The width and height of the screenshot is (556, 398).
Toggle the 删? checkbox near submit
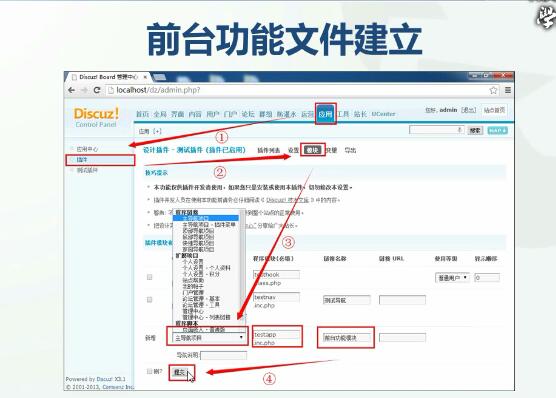click(x=149, y=371)
